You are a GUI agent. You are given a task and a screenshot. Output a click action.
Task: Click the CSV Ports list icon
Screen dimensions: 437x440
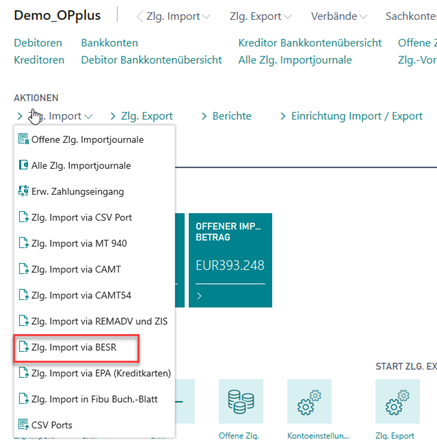[23, 425]
